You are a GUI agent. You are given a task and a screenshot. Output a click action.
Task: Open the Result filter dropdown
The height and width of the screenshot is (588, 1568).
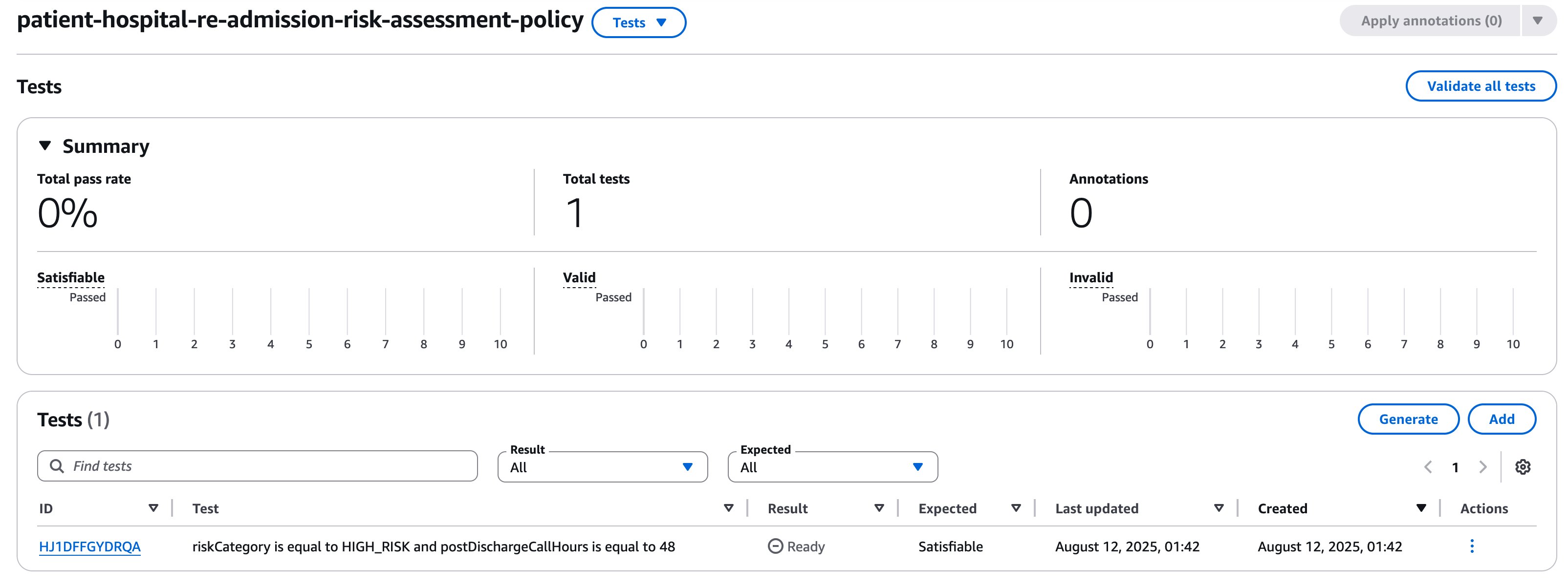(x=602, y=467)
